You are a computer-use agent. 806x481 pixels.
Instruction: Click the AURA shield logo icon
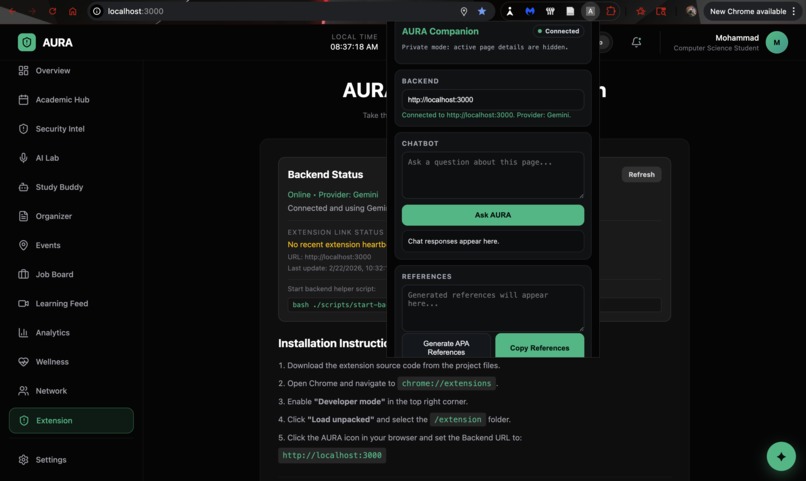coord(27,42)
